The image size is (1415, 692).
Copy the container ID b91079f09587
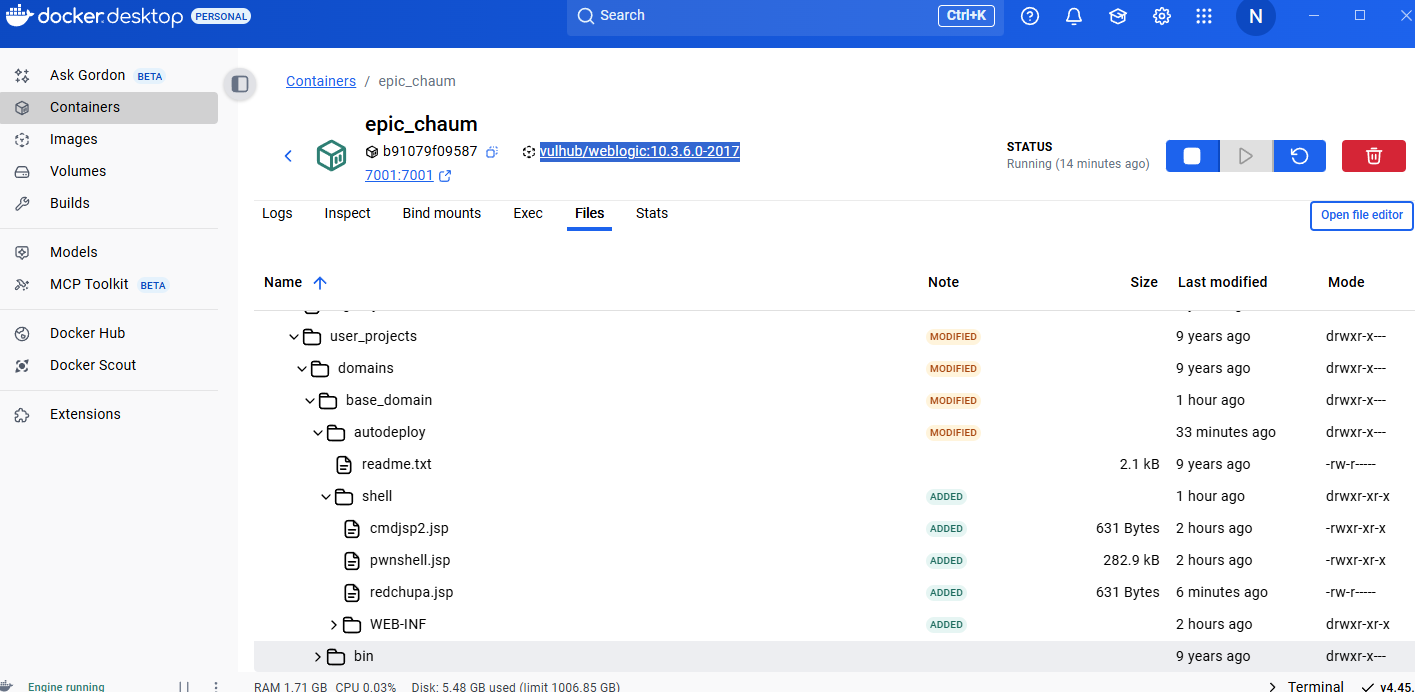click(492, 152)
